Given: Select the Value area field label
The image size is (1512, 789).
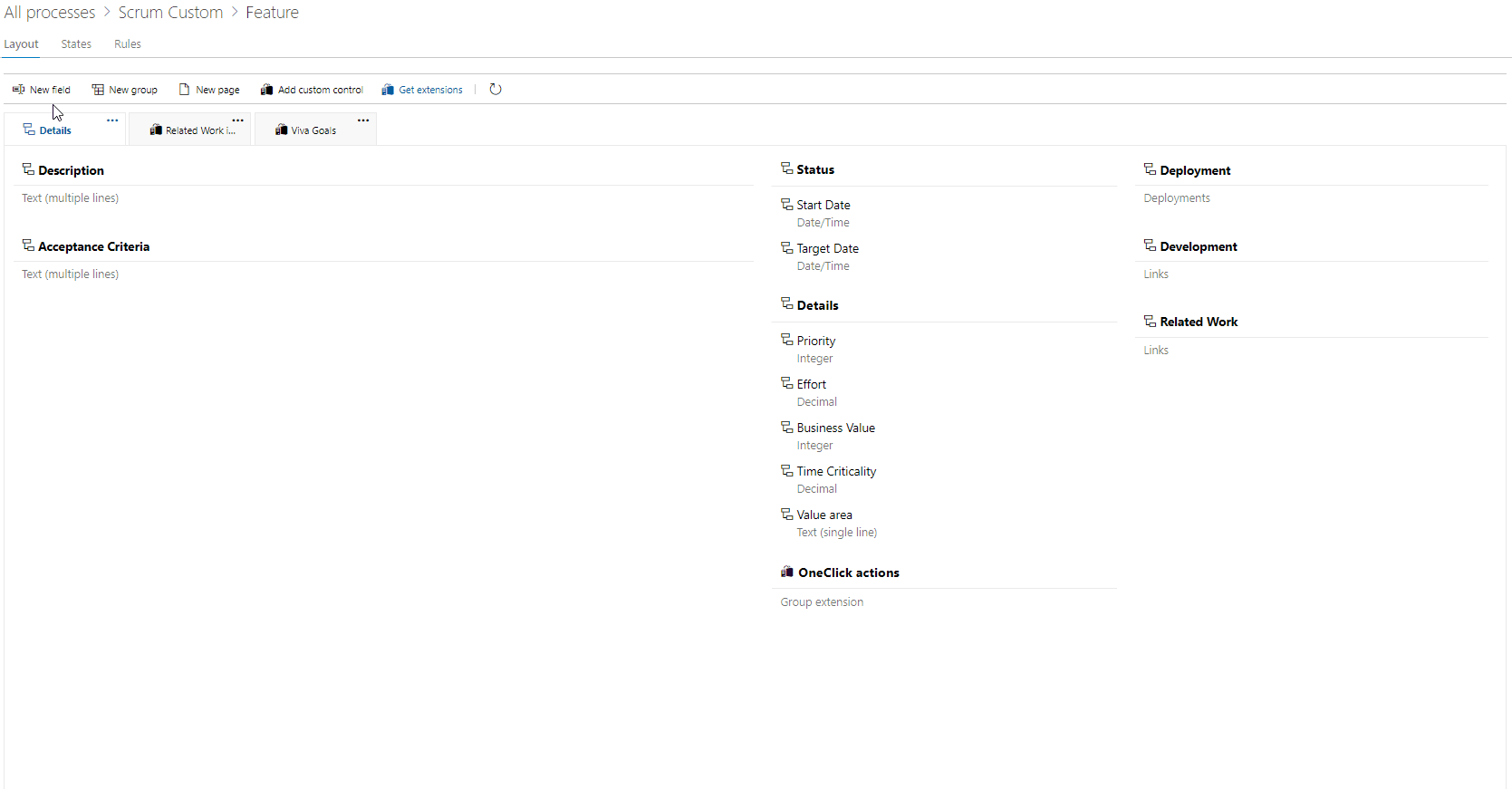Looking at the screenshot, I should point(824,515).
